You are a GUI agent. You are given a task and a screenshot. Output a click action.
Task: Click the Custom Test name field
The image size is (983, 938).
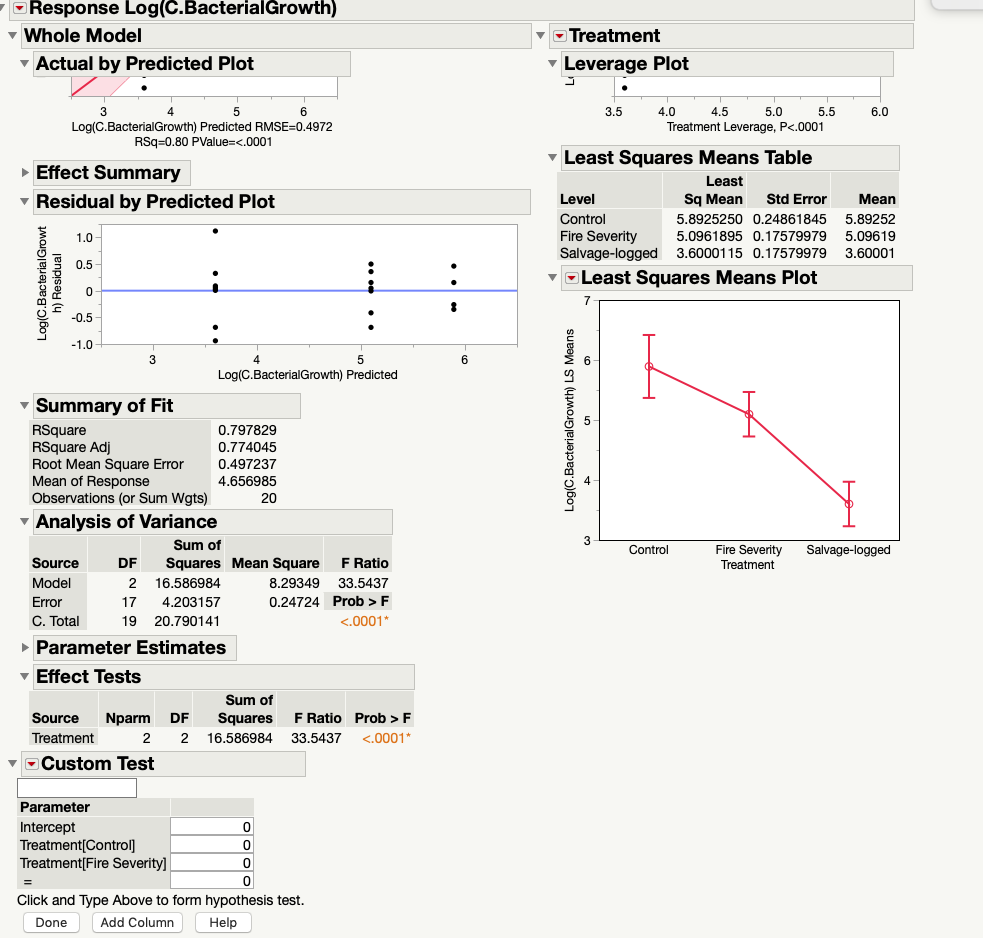(78, 787)
